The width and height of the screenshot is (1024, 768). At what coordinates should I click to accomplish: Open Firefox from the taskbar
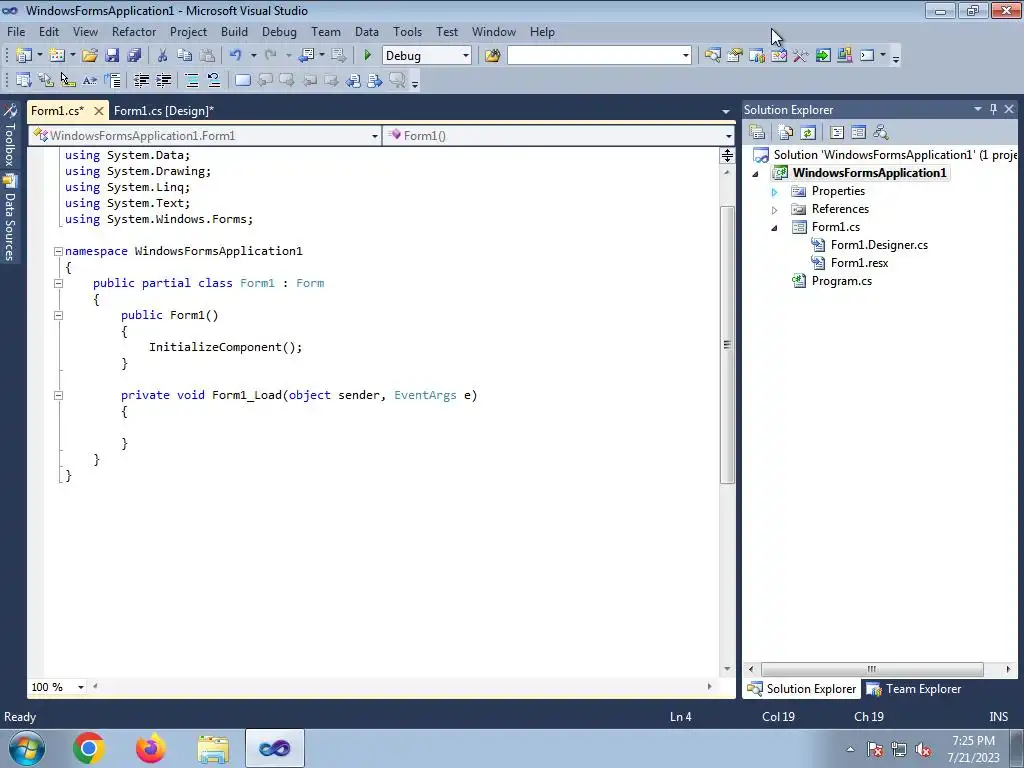click(x=151, y=748)
